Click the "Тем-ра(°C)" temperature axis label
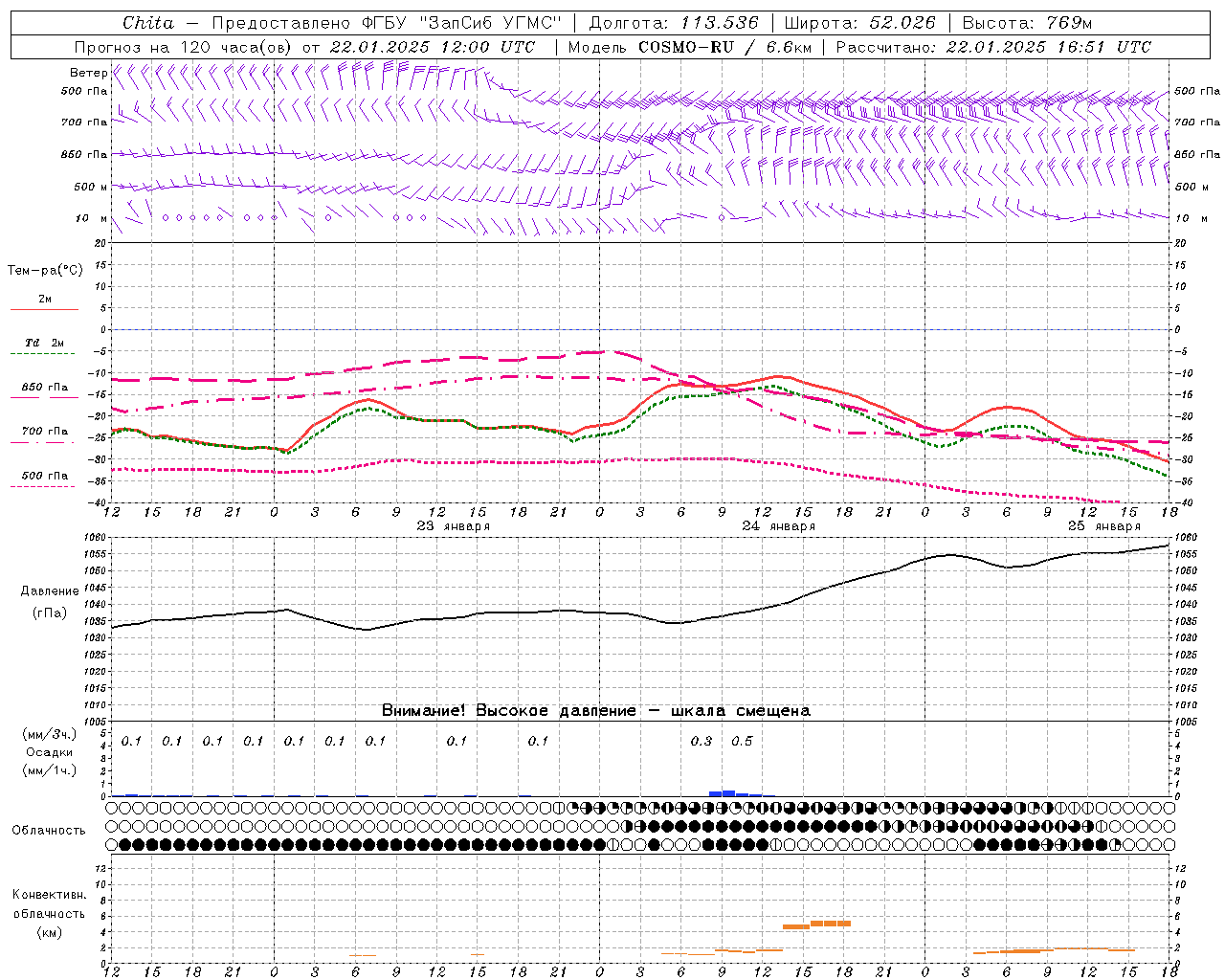Screen dimensions: 1225x980 45,271
